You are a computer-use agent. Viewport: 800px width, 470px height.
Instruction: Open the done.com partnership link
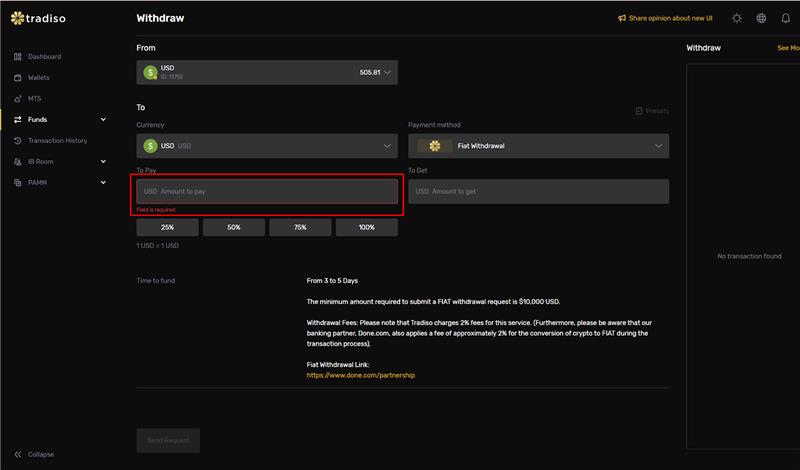(360, 375)
